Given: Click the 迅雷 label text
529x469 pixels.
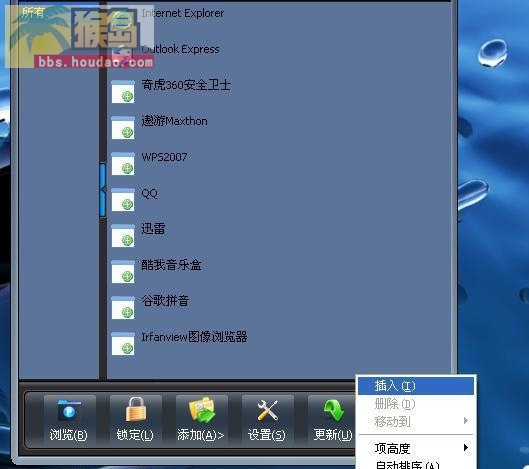Looking at the screenshot, I should tap(153, 229).
